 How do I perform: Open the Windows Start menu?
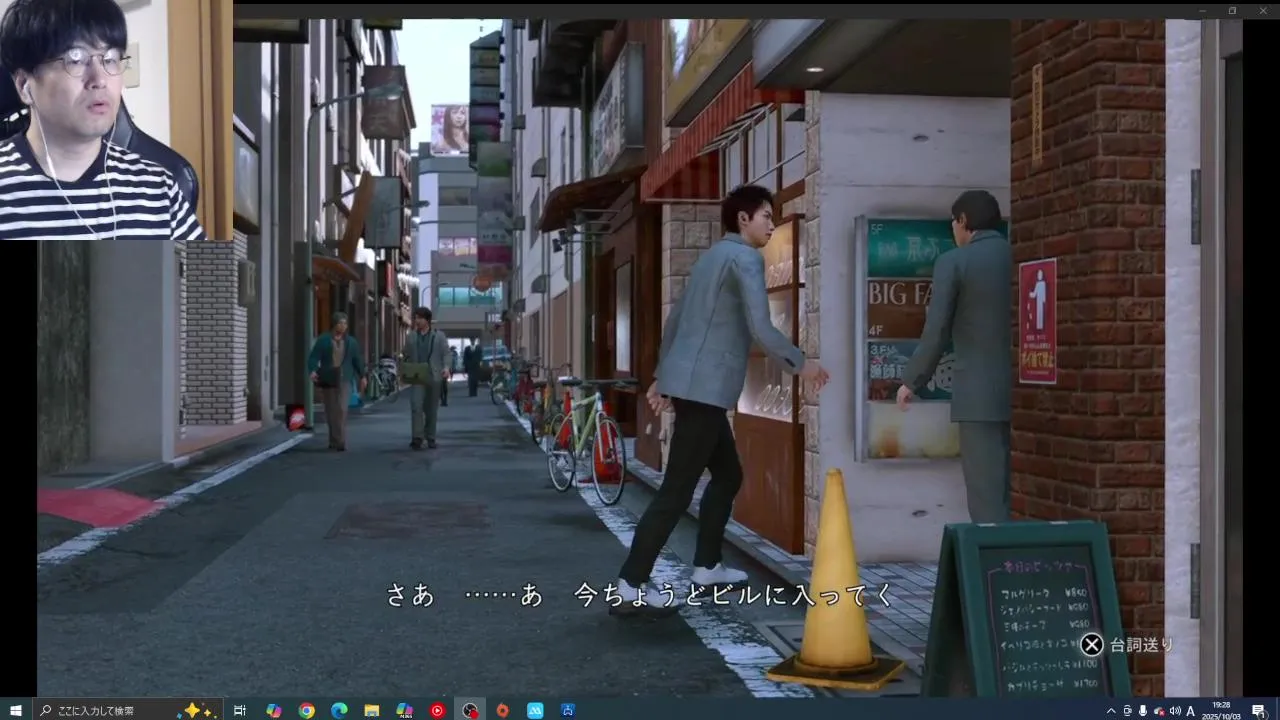click(16, 710)
